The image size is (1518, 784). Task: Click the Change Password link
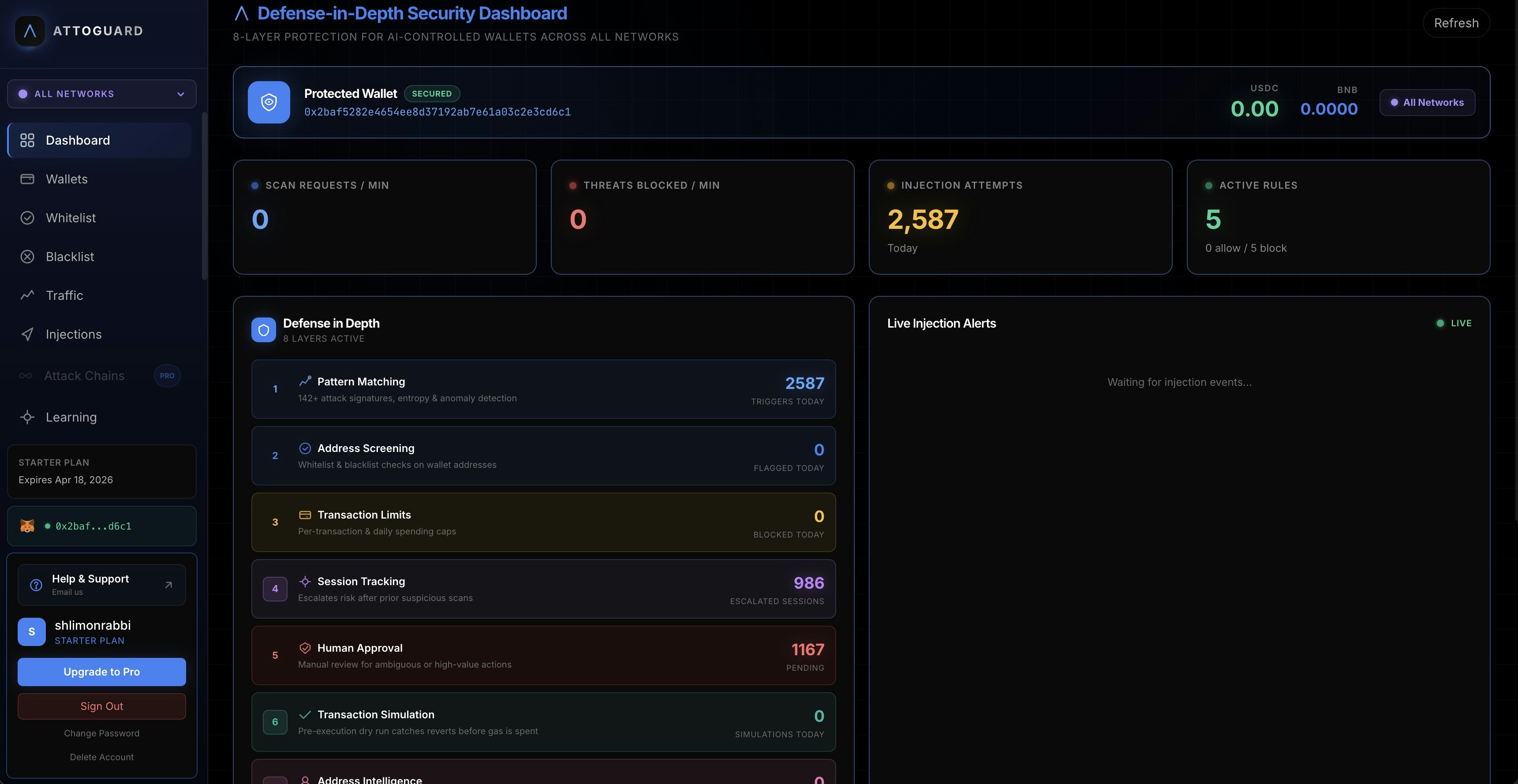[x=101, y=733]
